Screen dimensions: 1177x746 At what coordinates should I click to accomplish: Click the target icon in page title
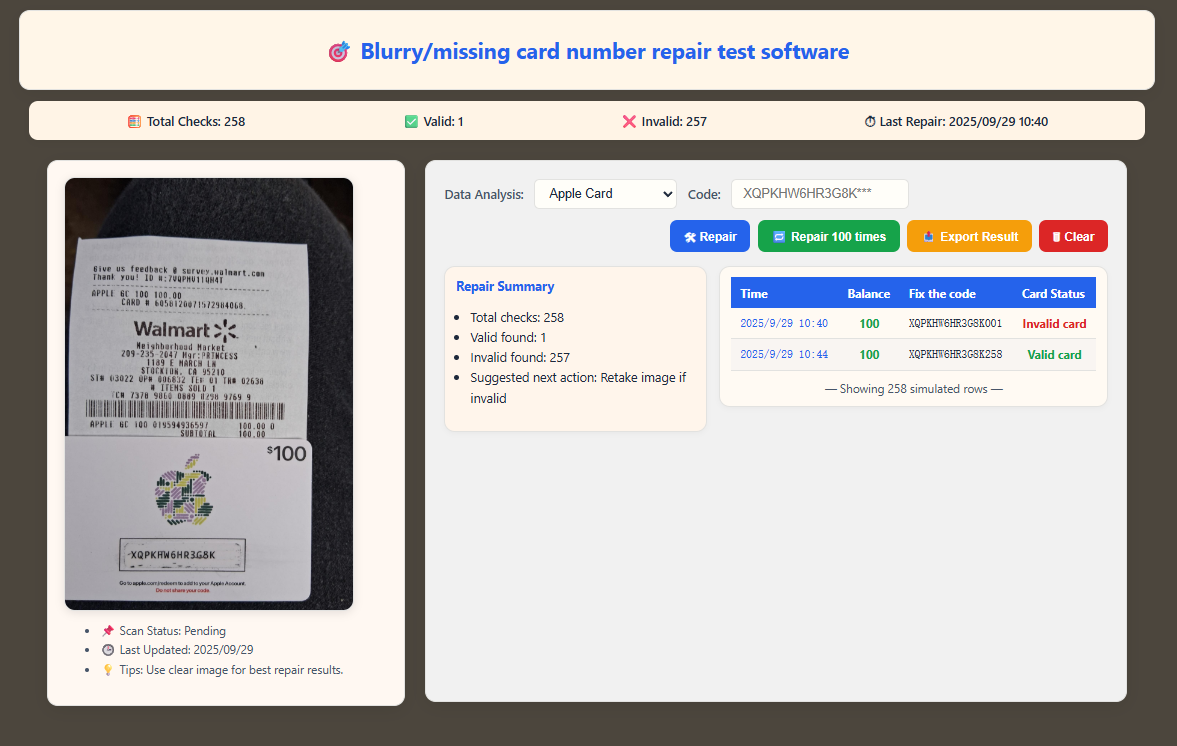pos(339,52)
